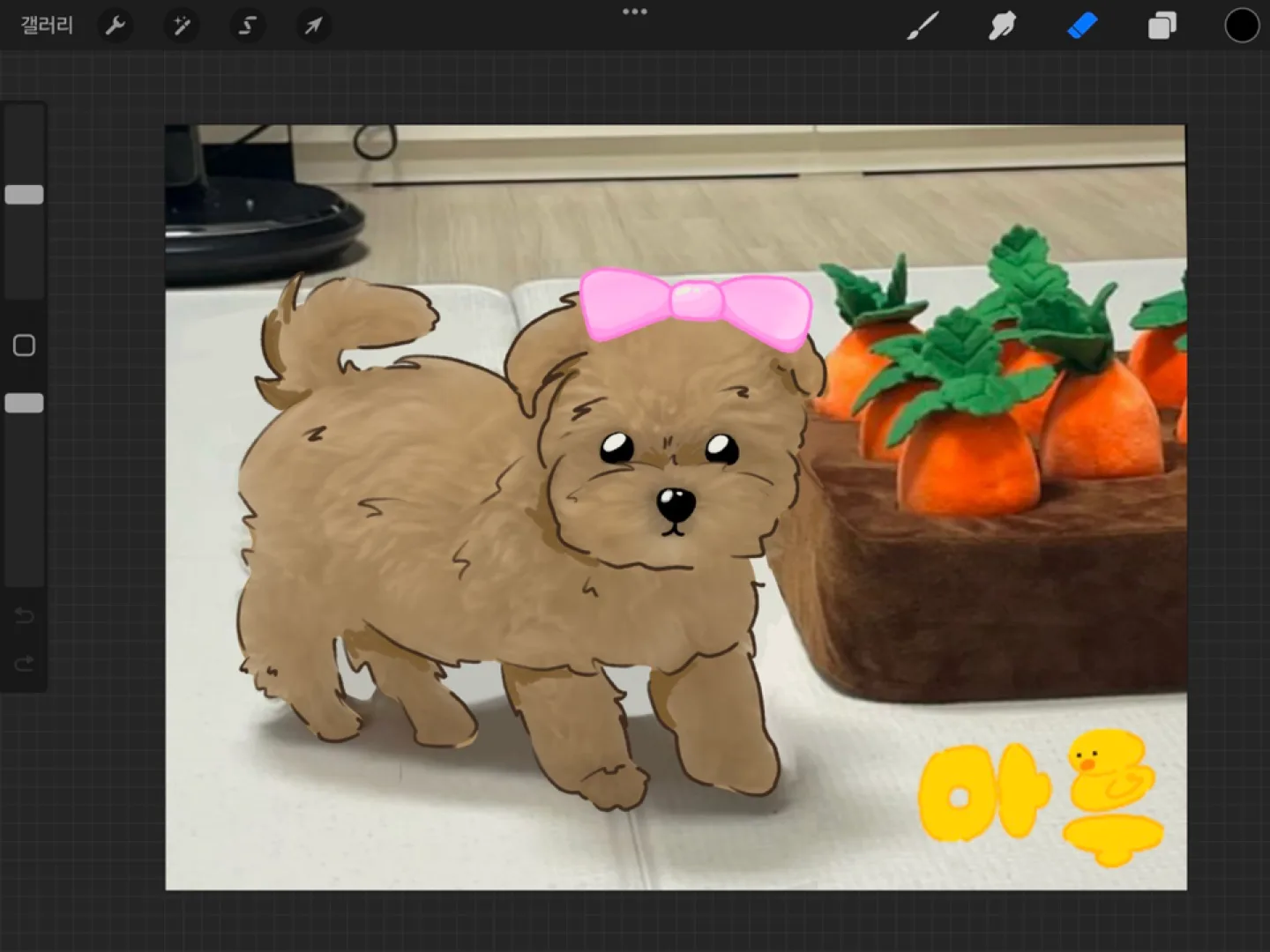Tap the square modify button on sidebar
The height and width of the screenshot is (952, 1270).
point(24,346)
